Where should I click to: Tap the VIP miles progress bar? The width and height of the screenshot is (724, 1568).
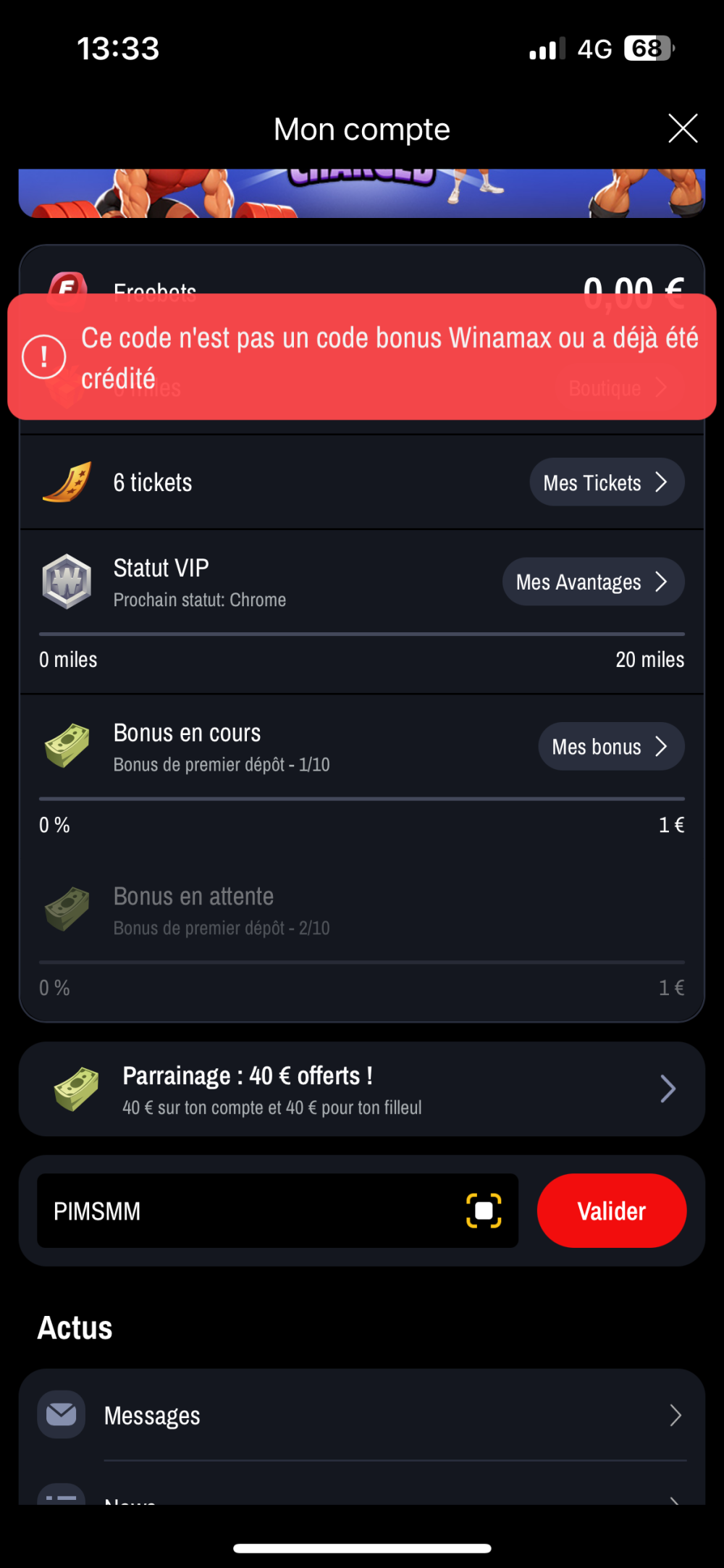click(x=362, y=634)
